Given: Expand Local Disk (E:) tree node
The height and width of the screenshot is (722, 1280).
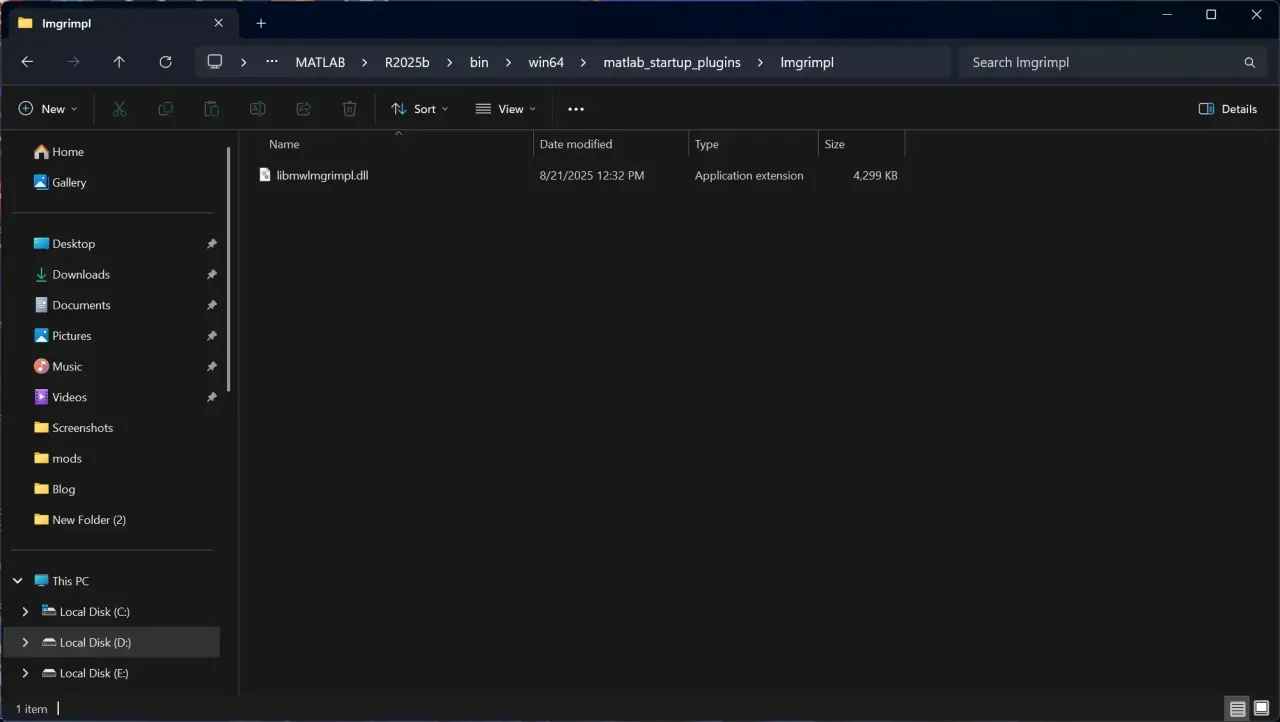Looking at the screenshot, I should 26,674.
